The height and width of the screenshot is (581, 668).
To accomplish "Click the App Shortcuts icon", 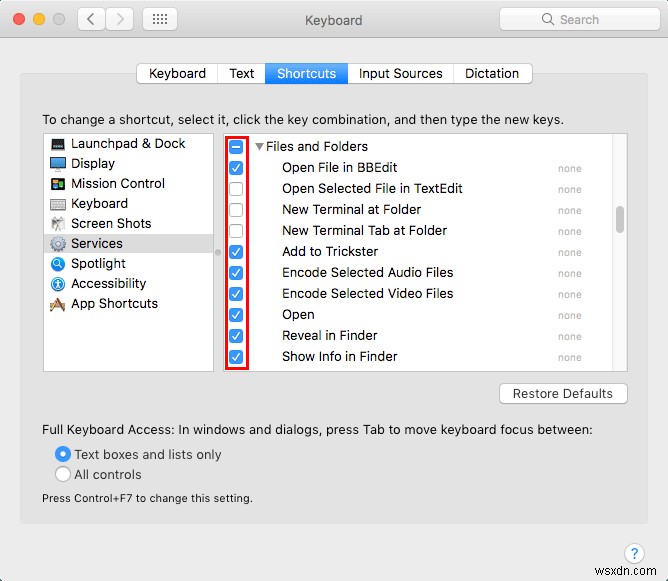I will coord(58,304).
